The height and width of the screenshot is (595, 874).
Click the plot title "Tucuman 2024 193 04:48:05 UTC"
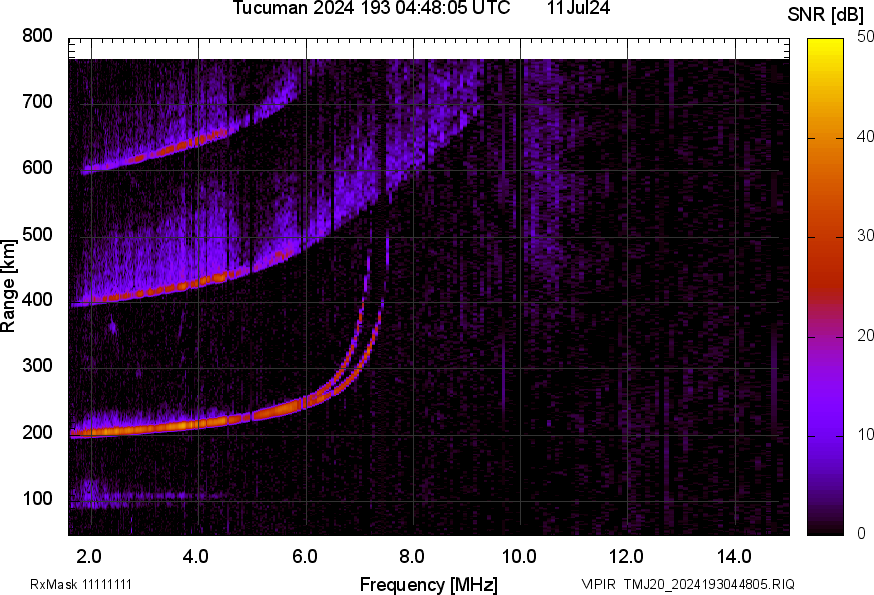coord(371,8)
